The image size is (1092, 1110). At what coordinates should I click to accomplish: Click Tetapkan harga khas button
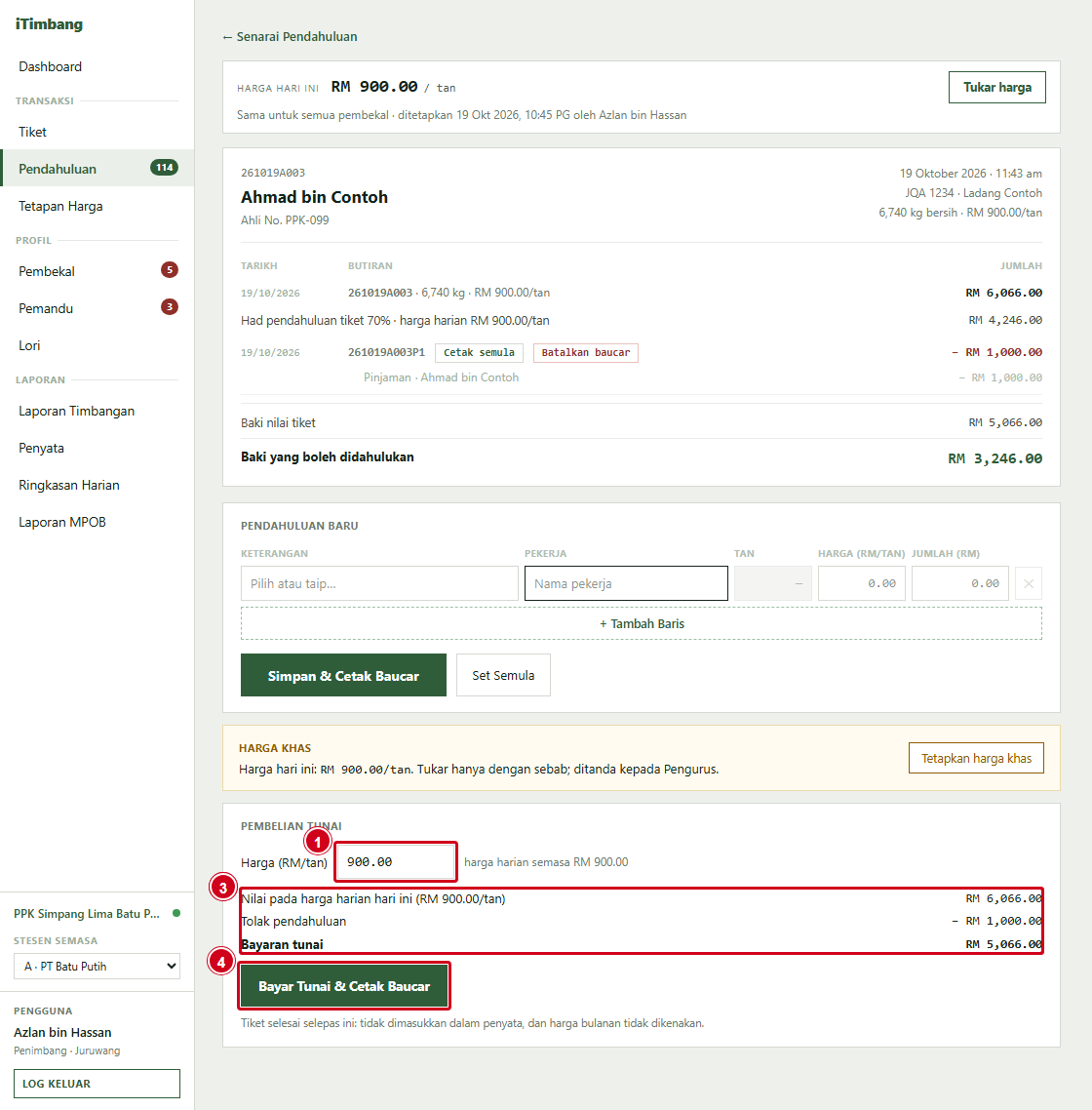tap(976, 758)
